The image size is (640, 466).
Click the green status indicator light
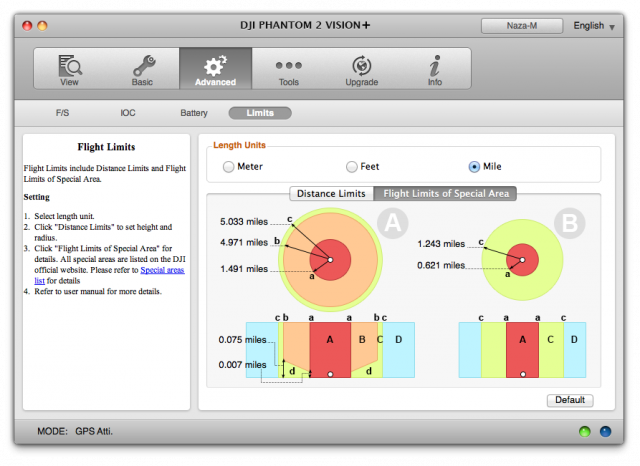[584, 431]
